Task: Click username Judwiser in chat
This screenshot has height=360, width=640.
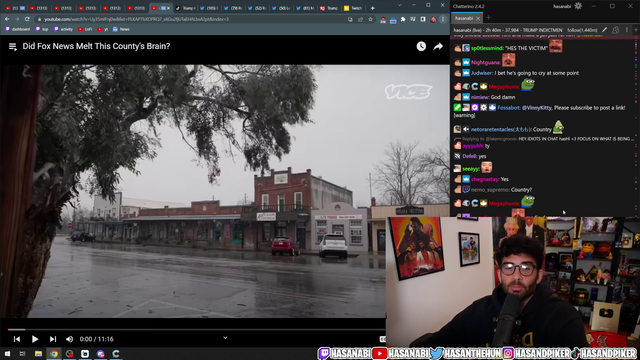Action: pos(482,73)
